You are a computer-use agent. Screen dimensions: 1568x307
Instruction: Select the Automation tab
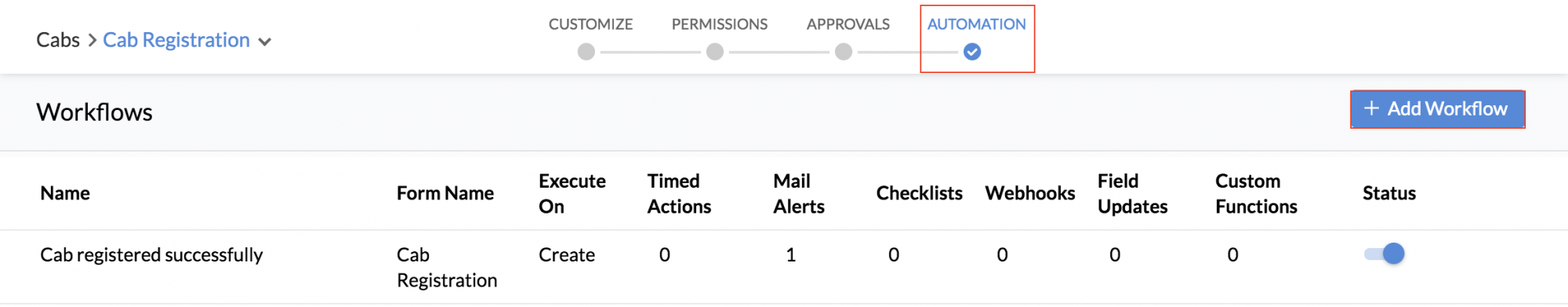[x=976, y=24]
